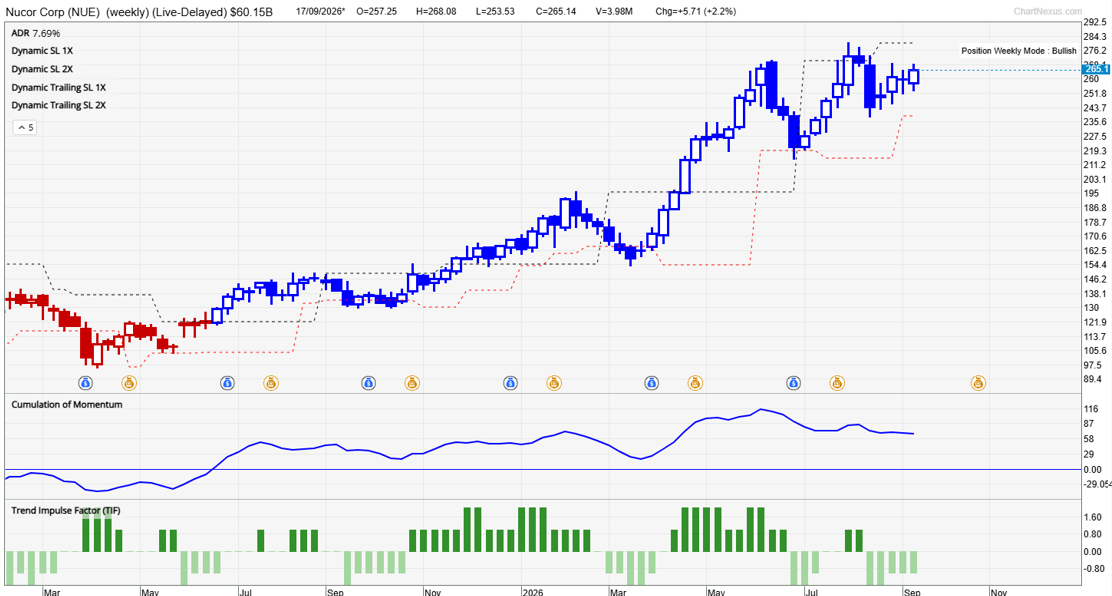Click orange money-bag marker for late July 2026
This screenshot has height=596, width=1112.
pos(838,383)
